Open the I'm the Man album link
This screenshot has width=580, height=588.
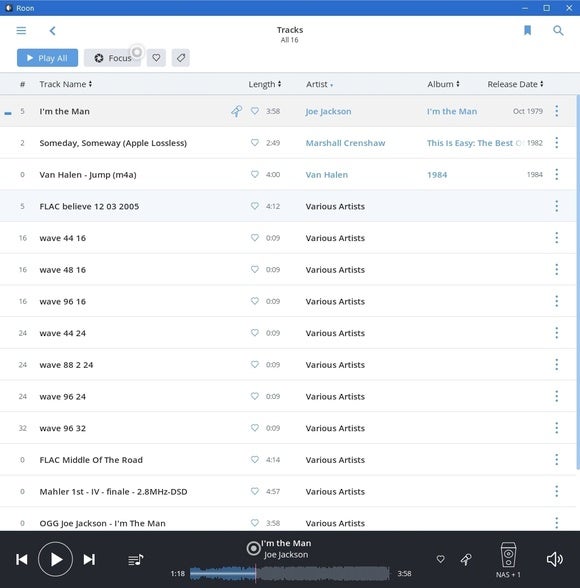(452, 111)
